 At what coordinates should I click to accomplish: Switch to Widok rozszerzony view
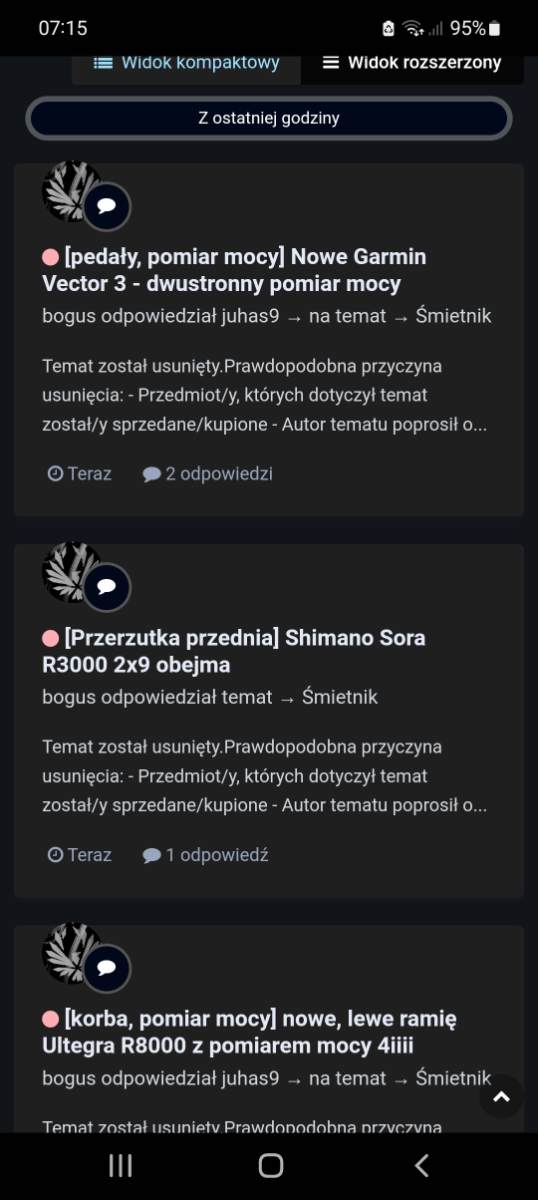click(x=411, y=63)
